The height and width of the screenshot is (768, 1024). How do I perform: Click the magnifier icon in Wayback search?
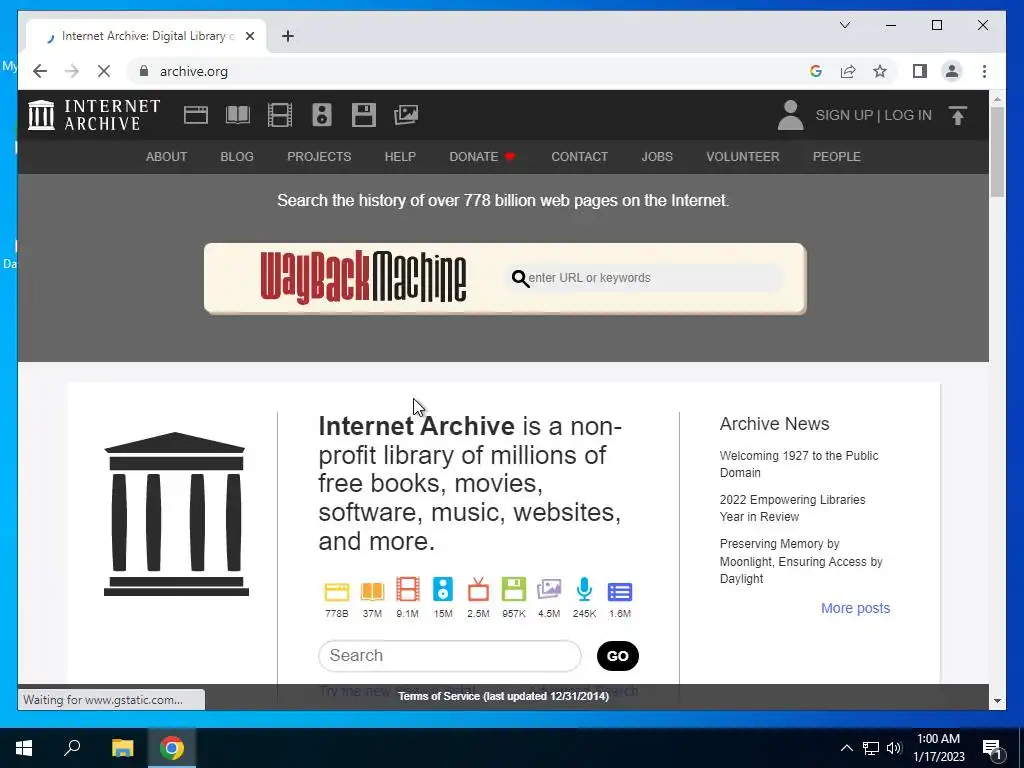pyautogui.click(x=520, y=279)
